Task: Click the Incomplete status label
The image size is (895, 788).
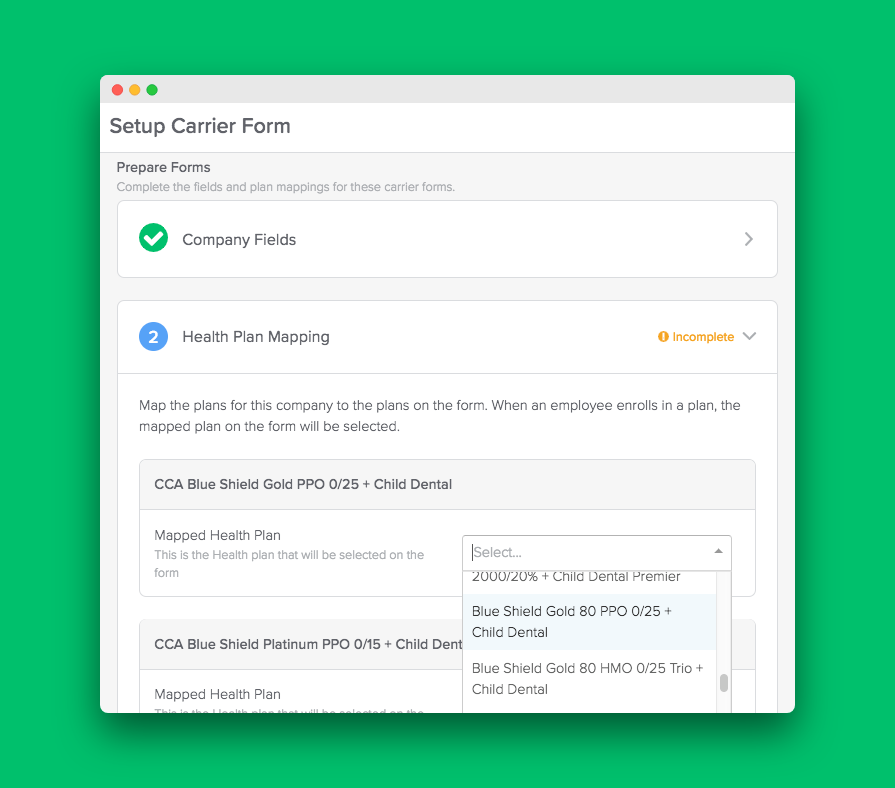Action: pyautogui.click(x=703, y=337)
